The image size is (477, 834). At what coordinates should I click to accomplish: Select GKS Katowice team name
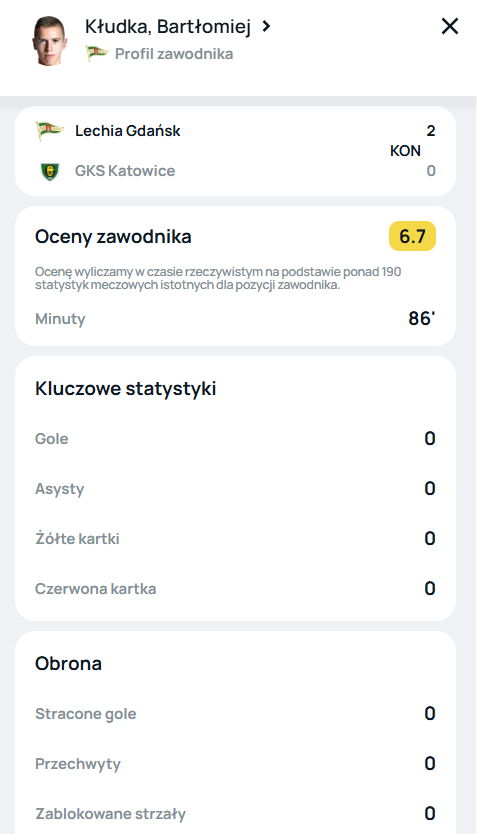(125, 171)
